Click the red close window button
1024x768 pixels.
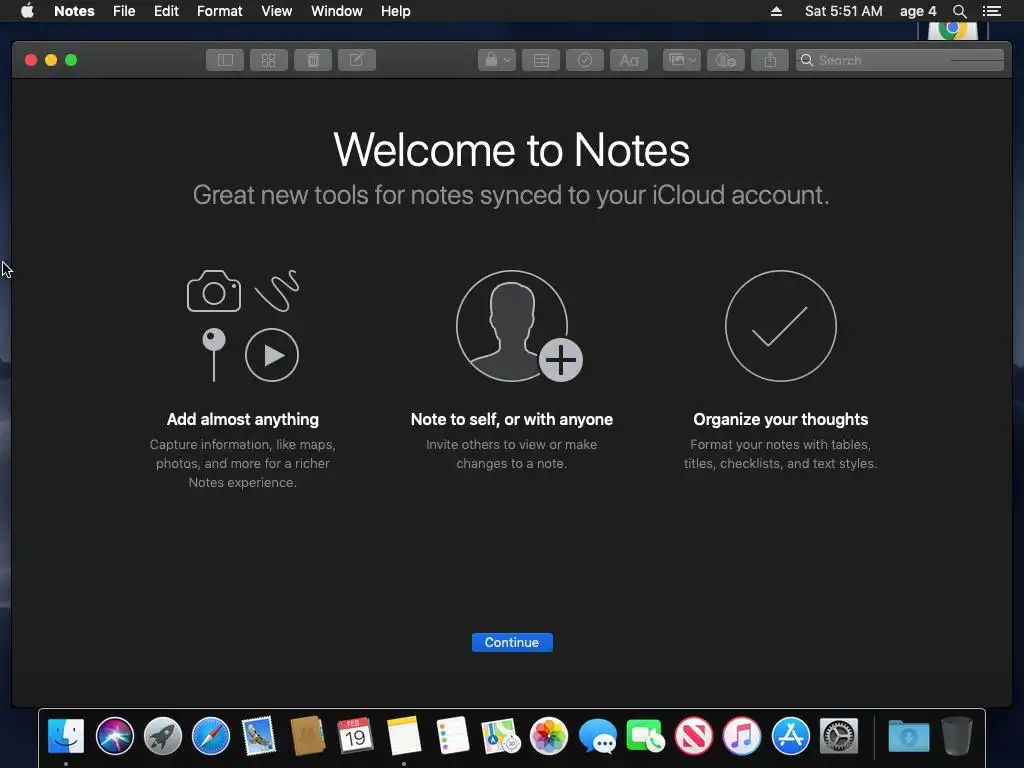(x=31, y=60)
